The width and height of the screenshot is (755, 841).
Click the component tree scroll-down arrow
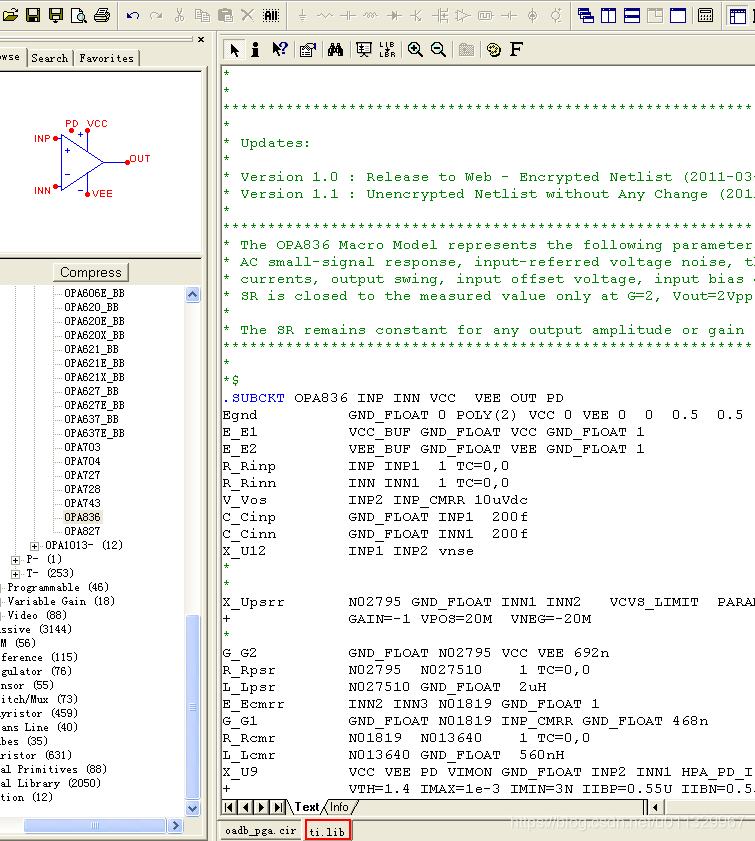coord(193,808)
